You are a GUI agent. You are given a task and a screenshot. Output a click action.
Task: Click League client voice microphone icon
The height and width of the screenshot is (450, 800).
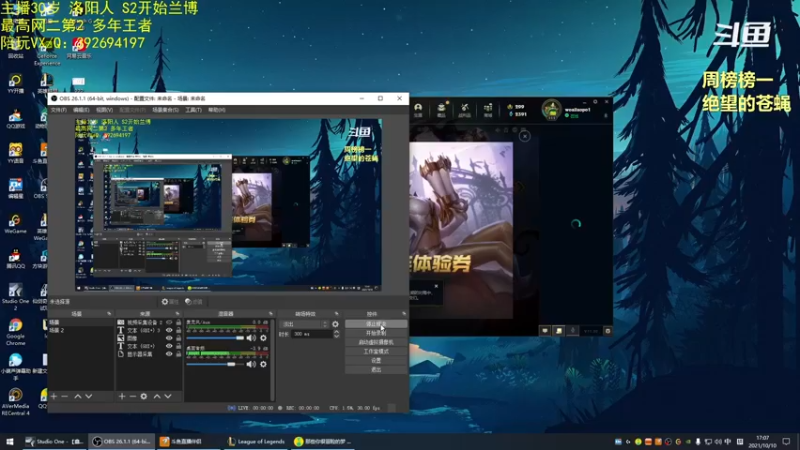[572, 331]
